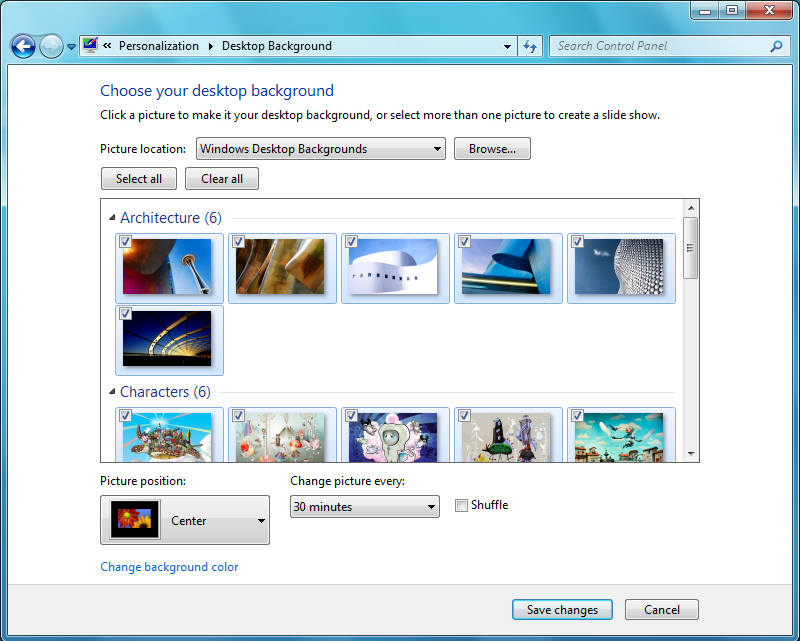This screenshot has height=641, width=800.
Task: Click the Search Control Panel field
Action: pyautogui.click(x=658, y=46)
